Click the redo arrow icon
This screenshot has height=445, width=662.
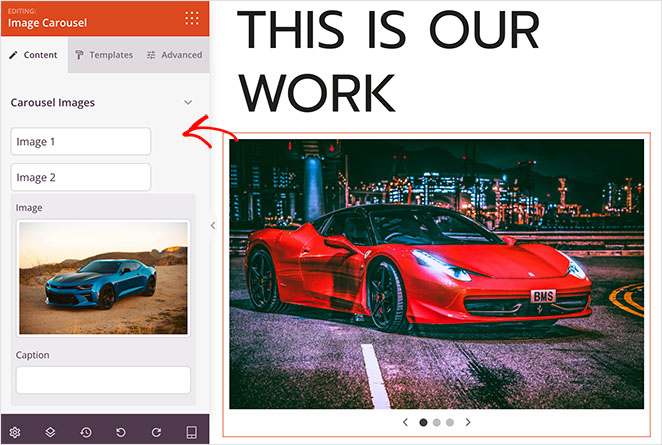(x=156, y=432)
